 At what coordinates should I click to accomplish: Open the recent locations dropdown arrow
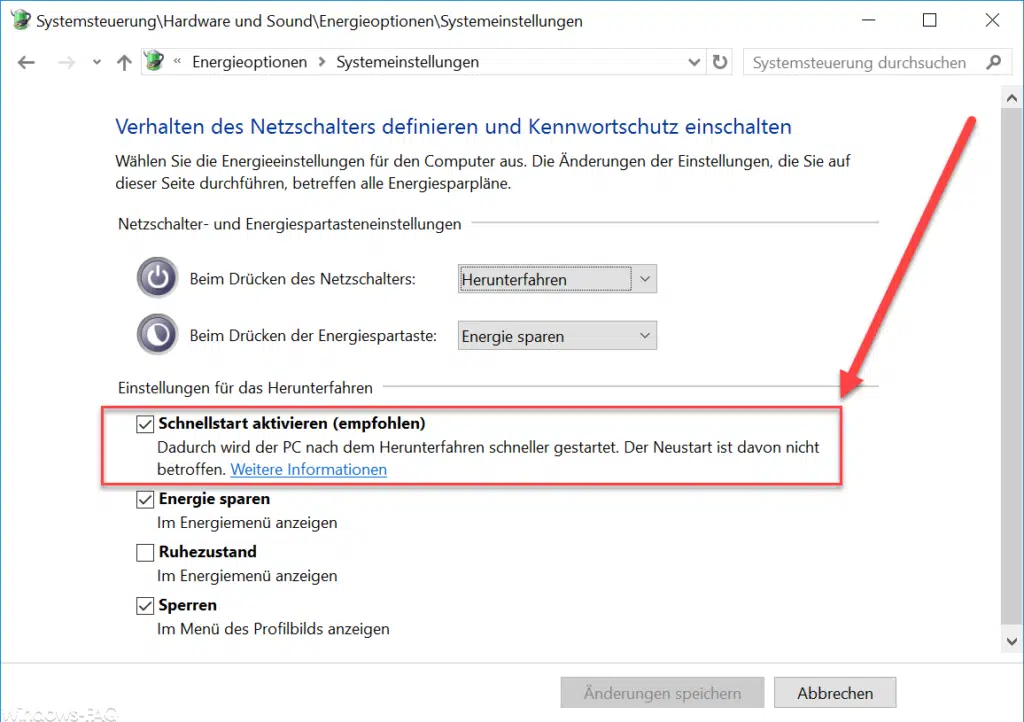click(96, 62)
